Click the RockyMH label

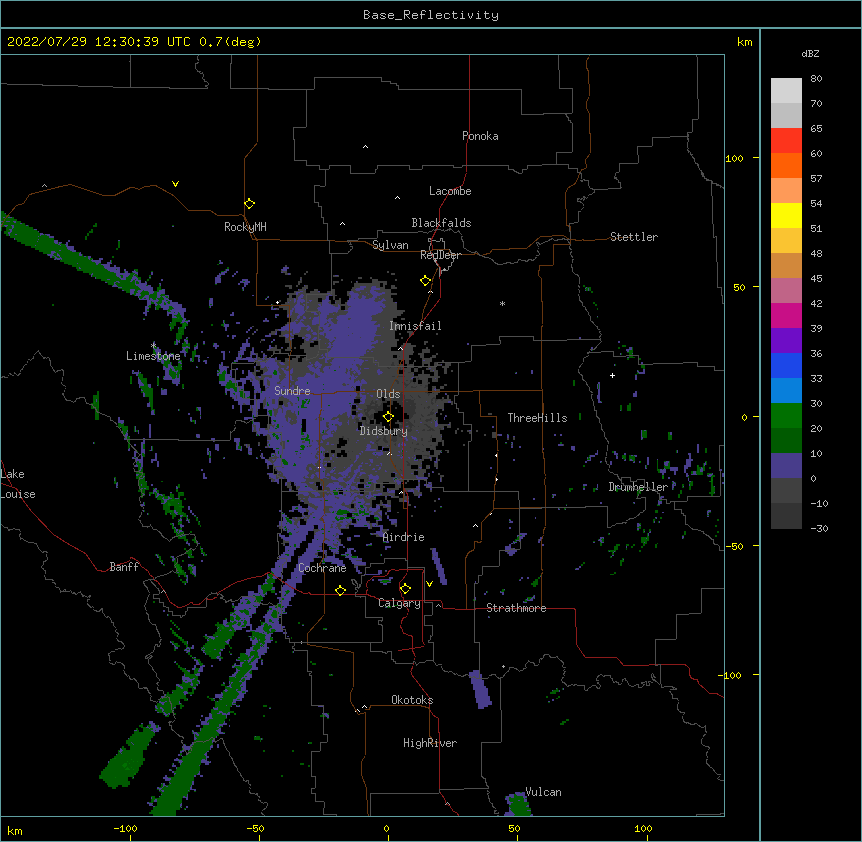245,227
